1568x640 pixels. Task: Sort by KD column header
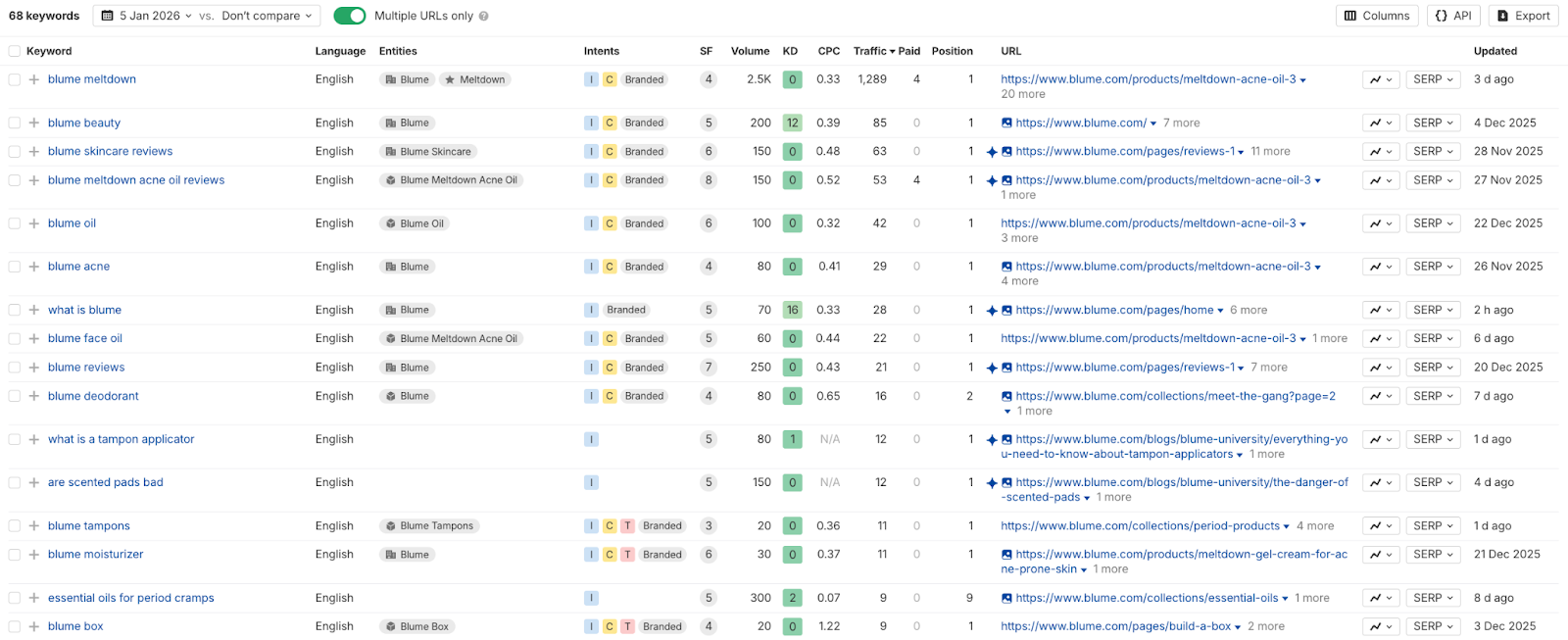coord(790,51)
